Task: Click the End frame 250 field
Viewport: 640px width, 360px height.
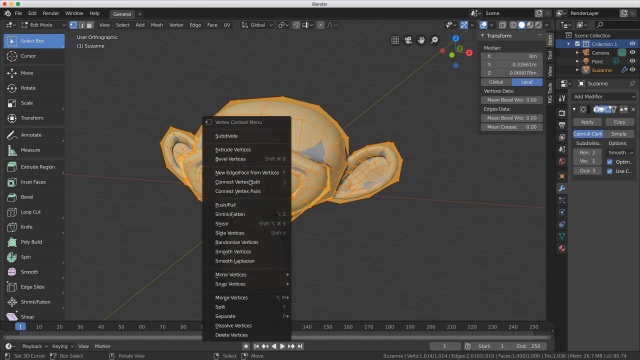Action: point(529,346)
